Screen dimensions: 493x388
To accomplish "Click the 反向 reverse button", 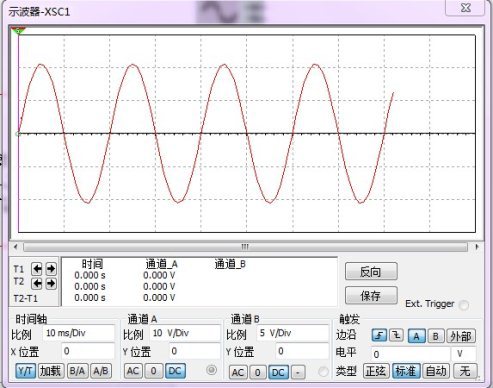I will [371, 272].
